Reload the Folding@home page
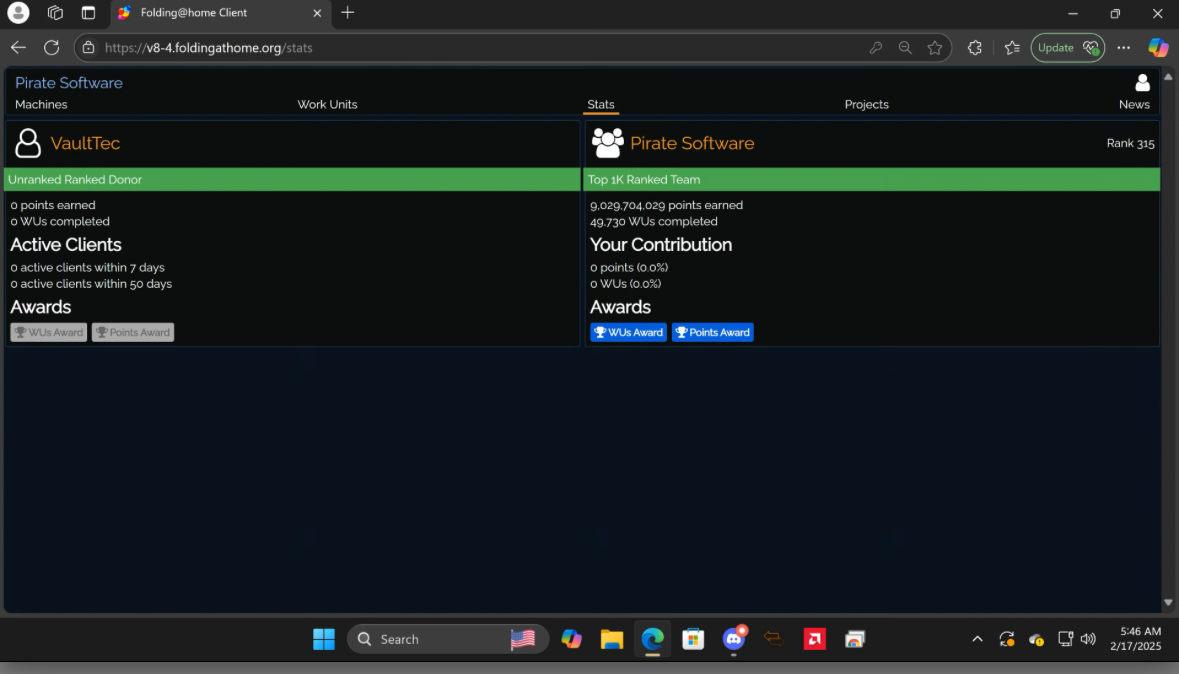 point(51,47)
